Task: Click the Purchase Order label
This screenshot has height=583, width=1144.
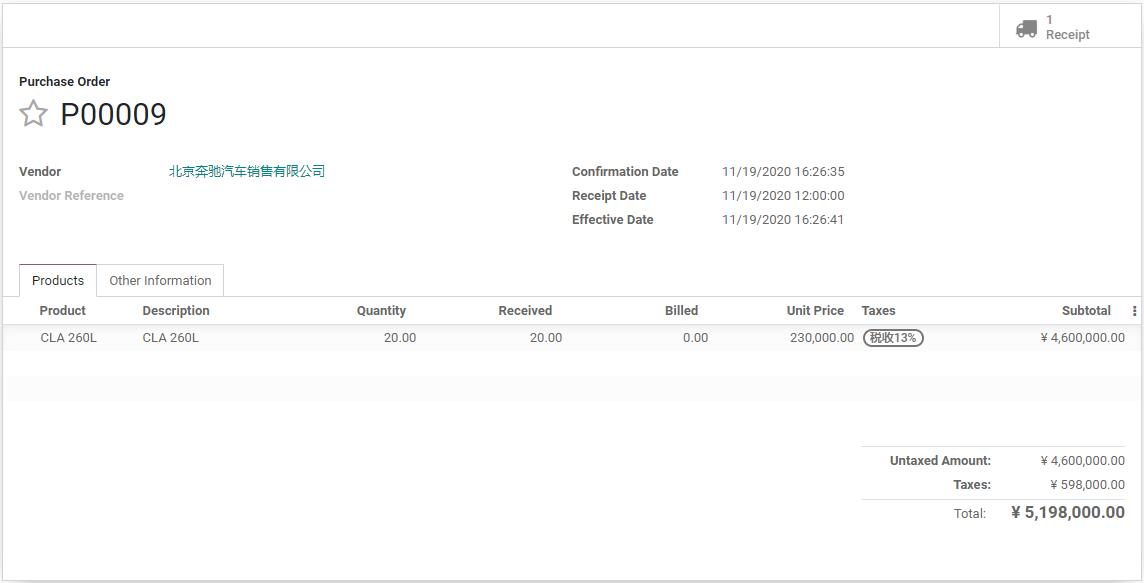Action: [x=64, y=82]
